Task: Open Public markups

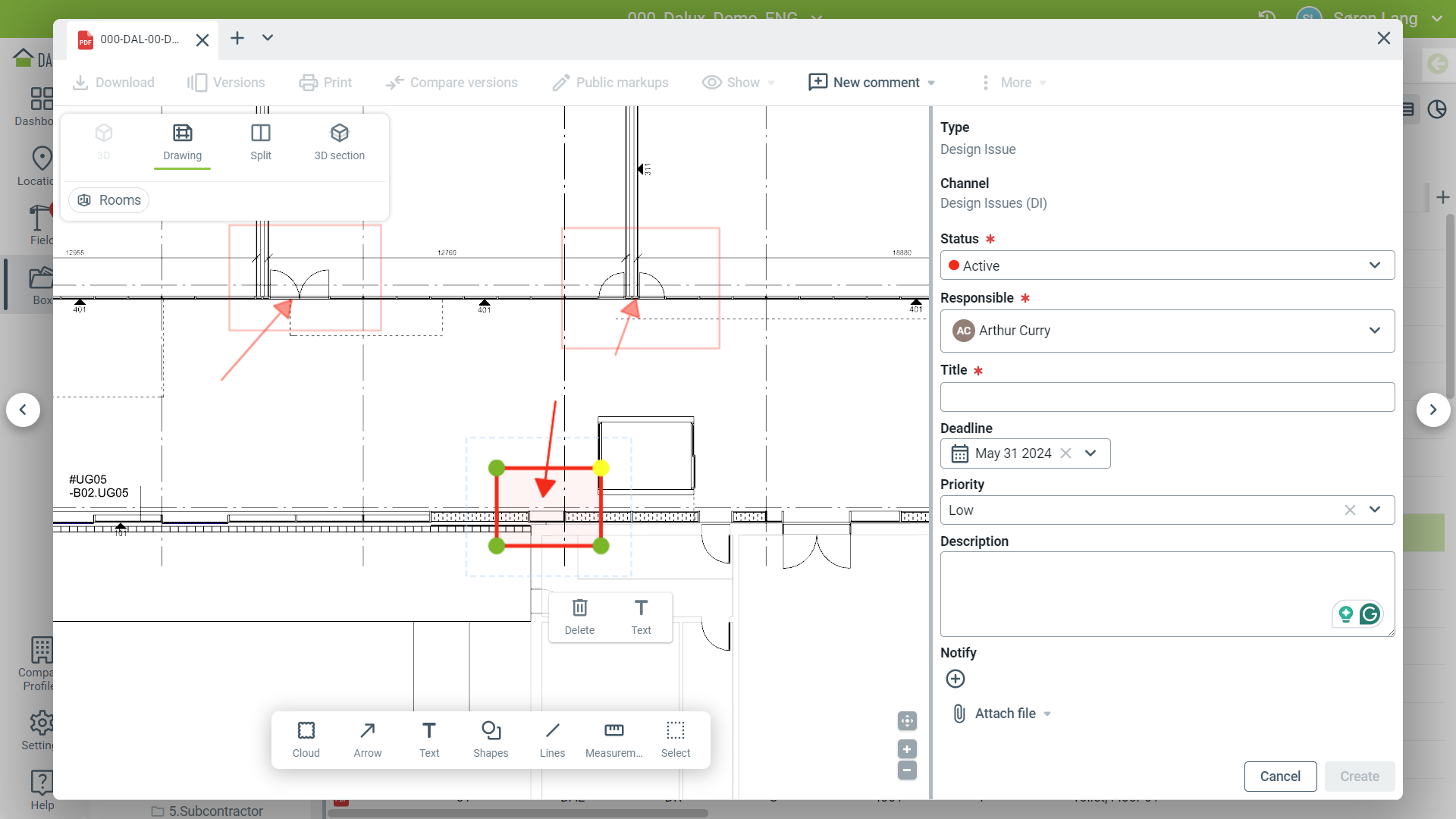Action: pyautogui.click(x=610, y=83)
